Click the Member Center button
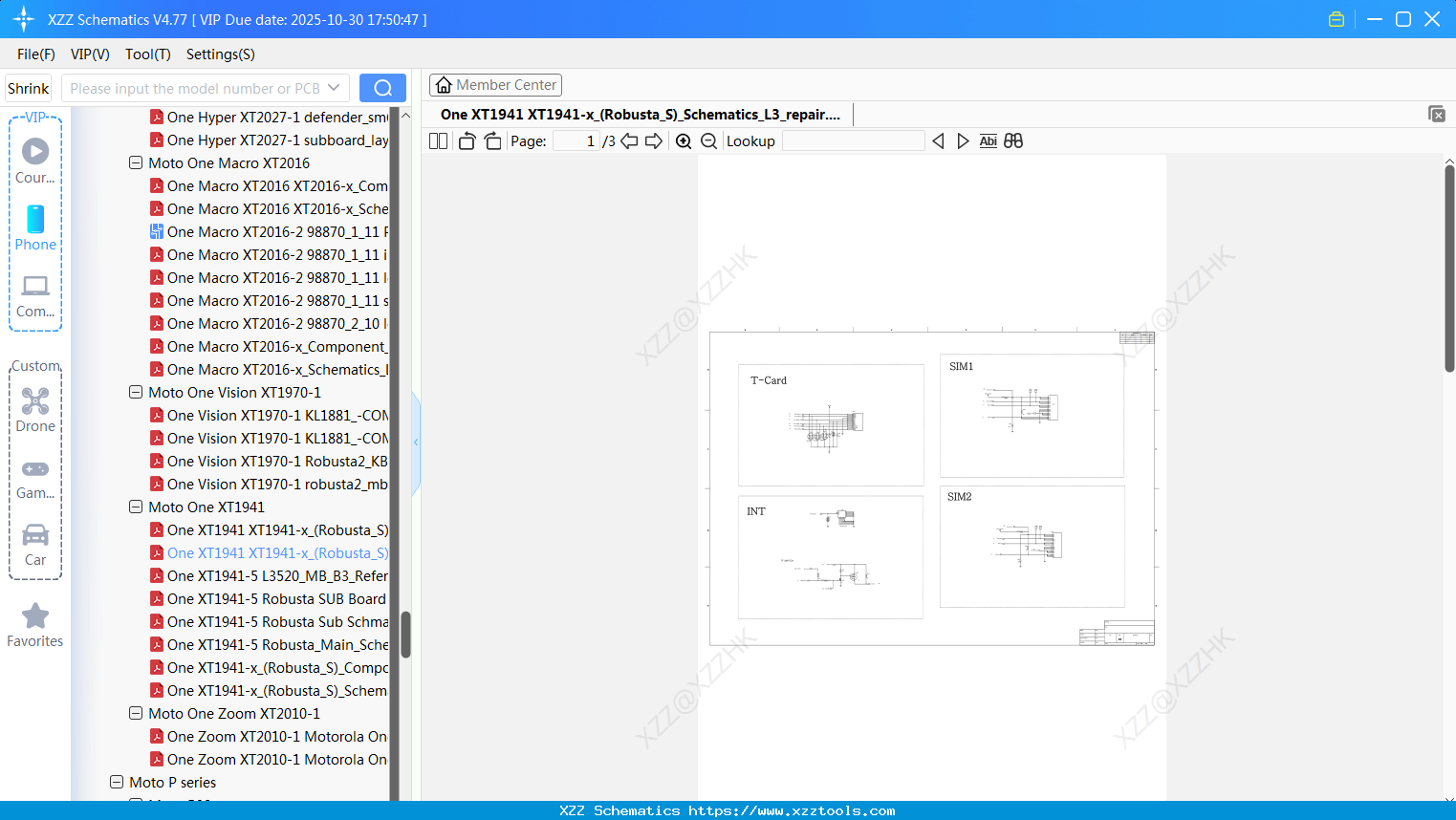 coord(495,84)
